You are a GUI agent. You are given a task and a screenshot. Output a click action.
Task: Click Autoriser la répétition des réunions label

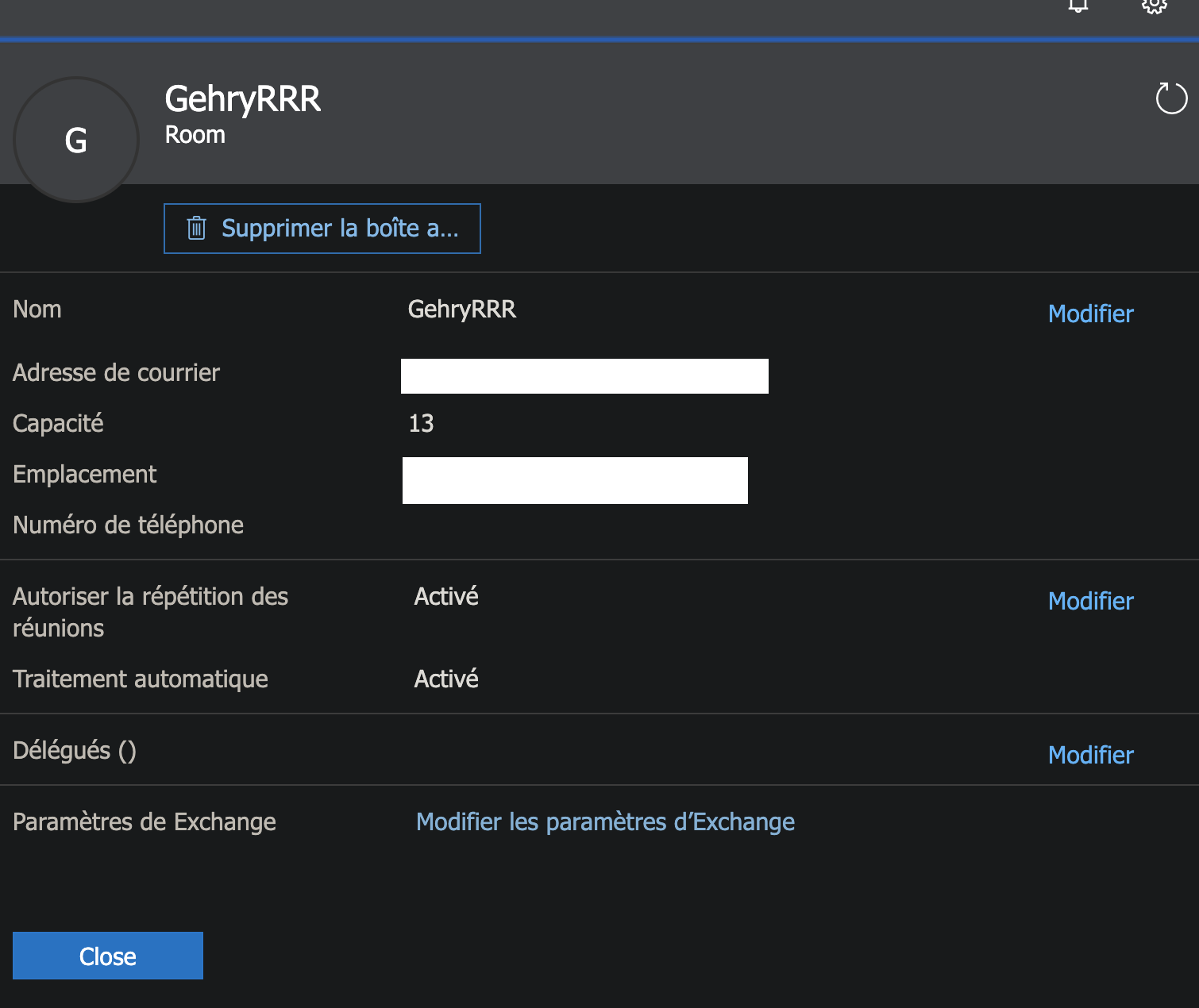coord(151,612)
